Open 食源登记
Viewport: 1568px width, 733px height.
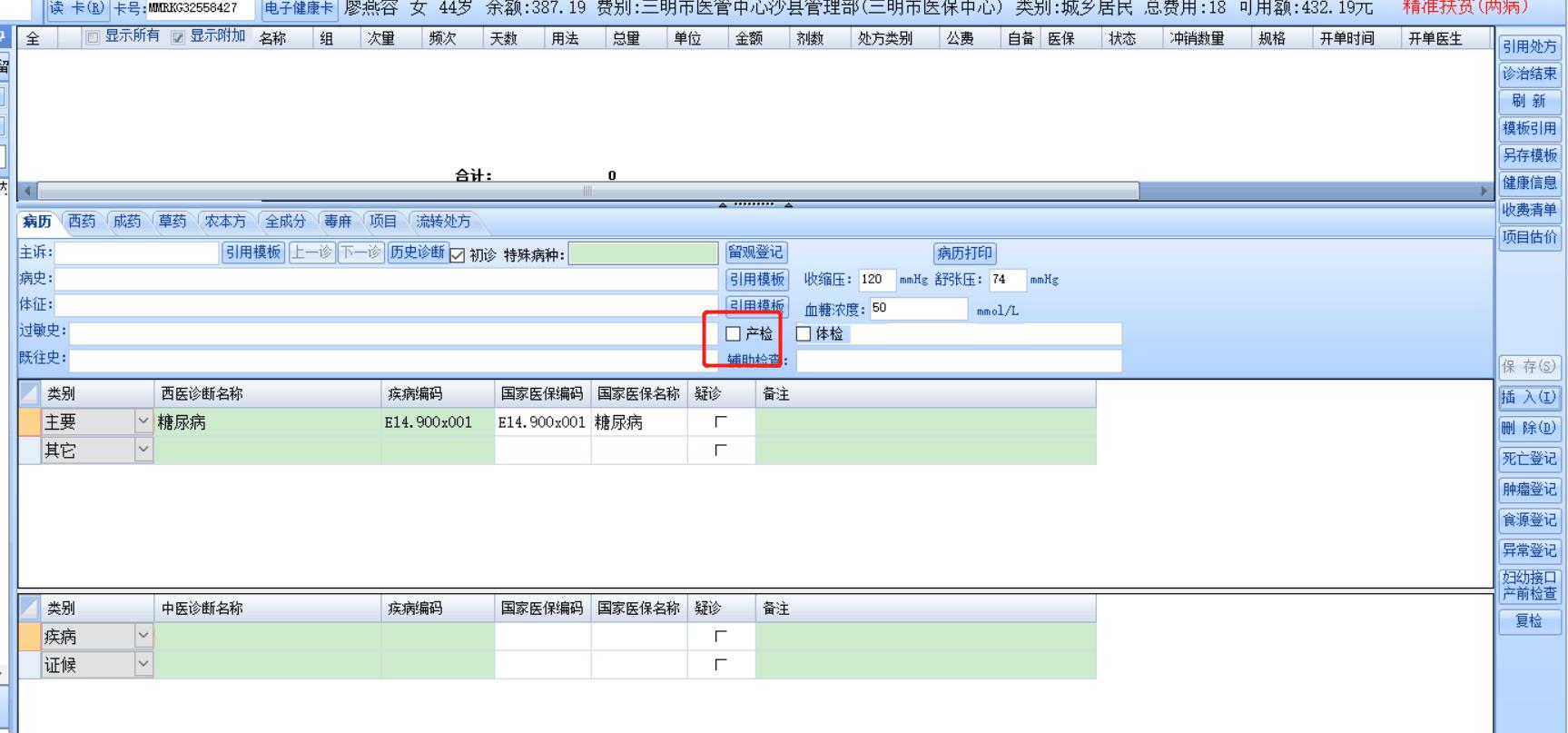[x=1530, y=520]
